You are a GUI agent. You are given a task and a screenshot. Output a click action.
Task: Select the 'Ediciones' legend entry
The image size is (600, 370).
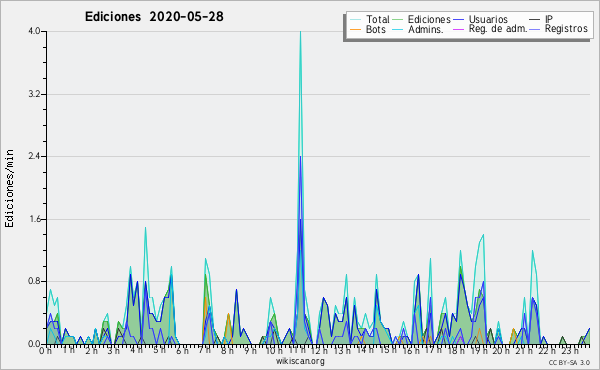429,19
